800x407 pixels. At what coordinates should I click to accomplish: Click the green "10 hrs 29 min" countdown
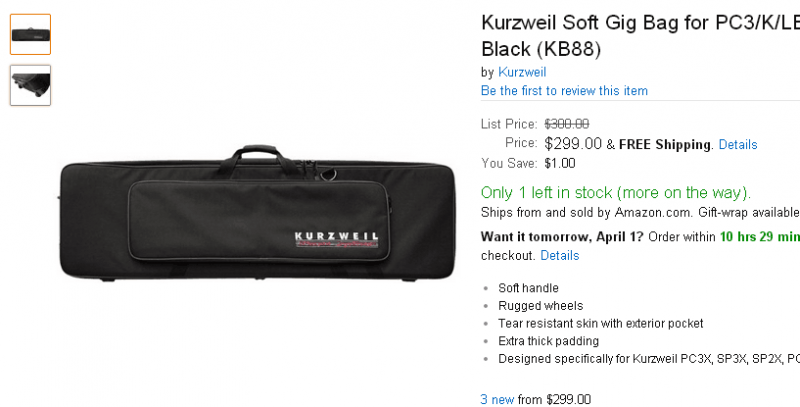[x=760, y=237]
